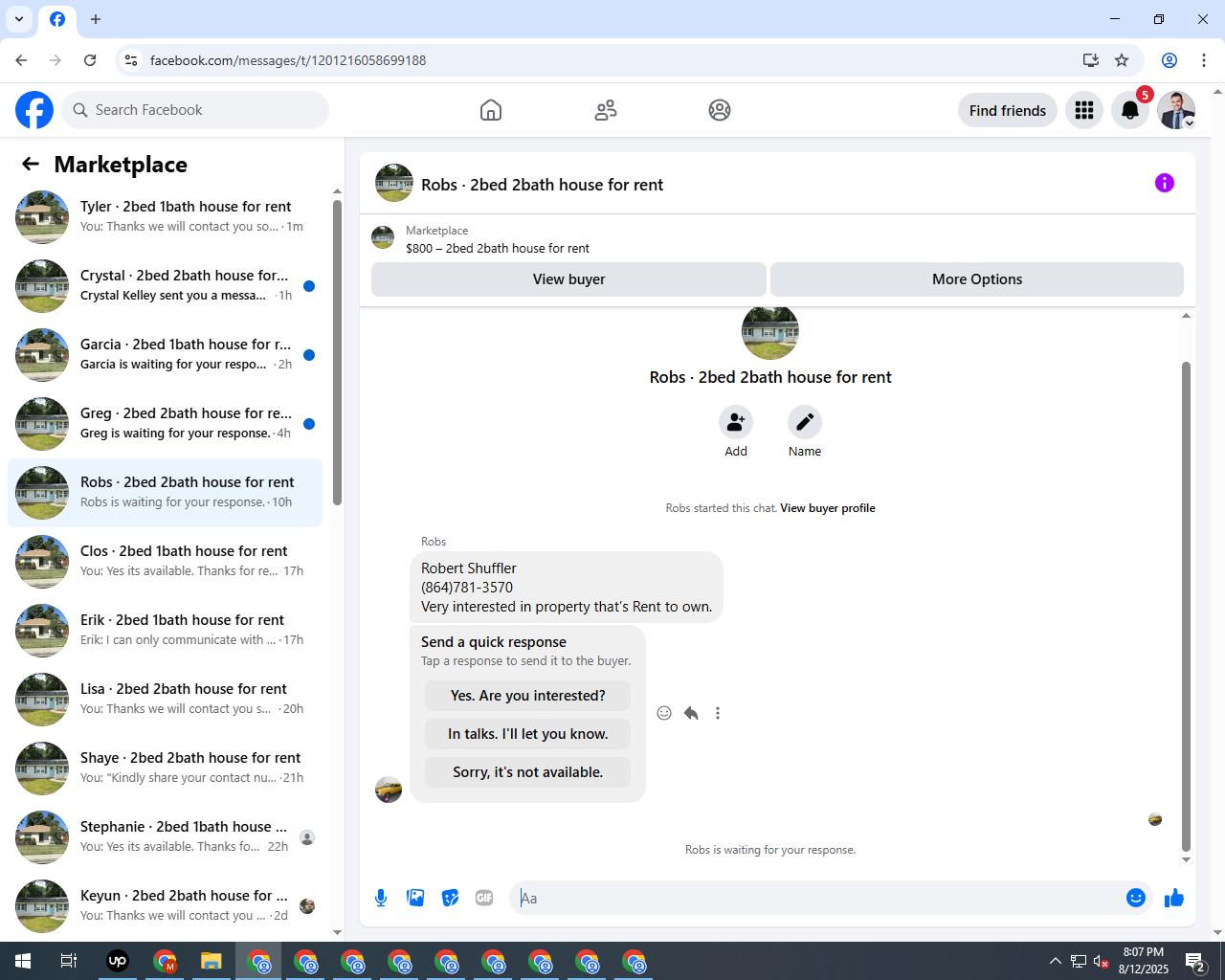Click the Facebook logo
1225x980 pixels.
pyautogui.click(x=34, y=110)
